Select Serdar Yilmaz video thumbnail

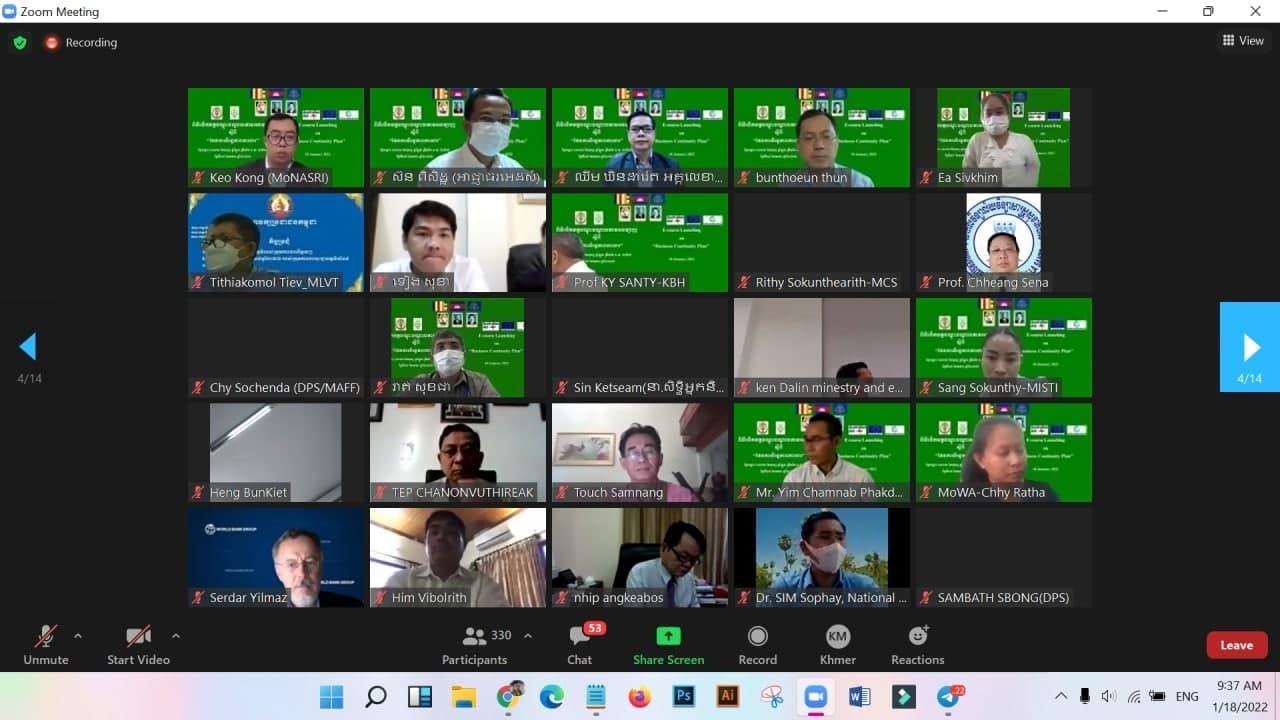[x=276, y=557]
